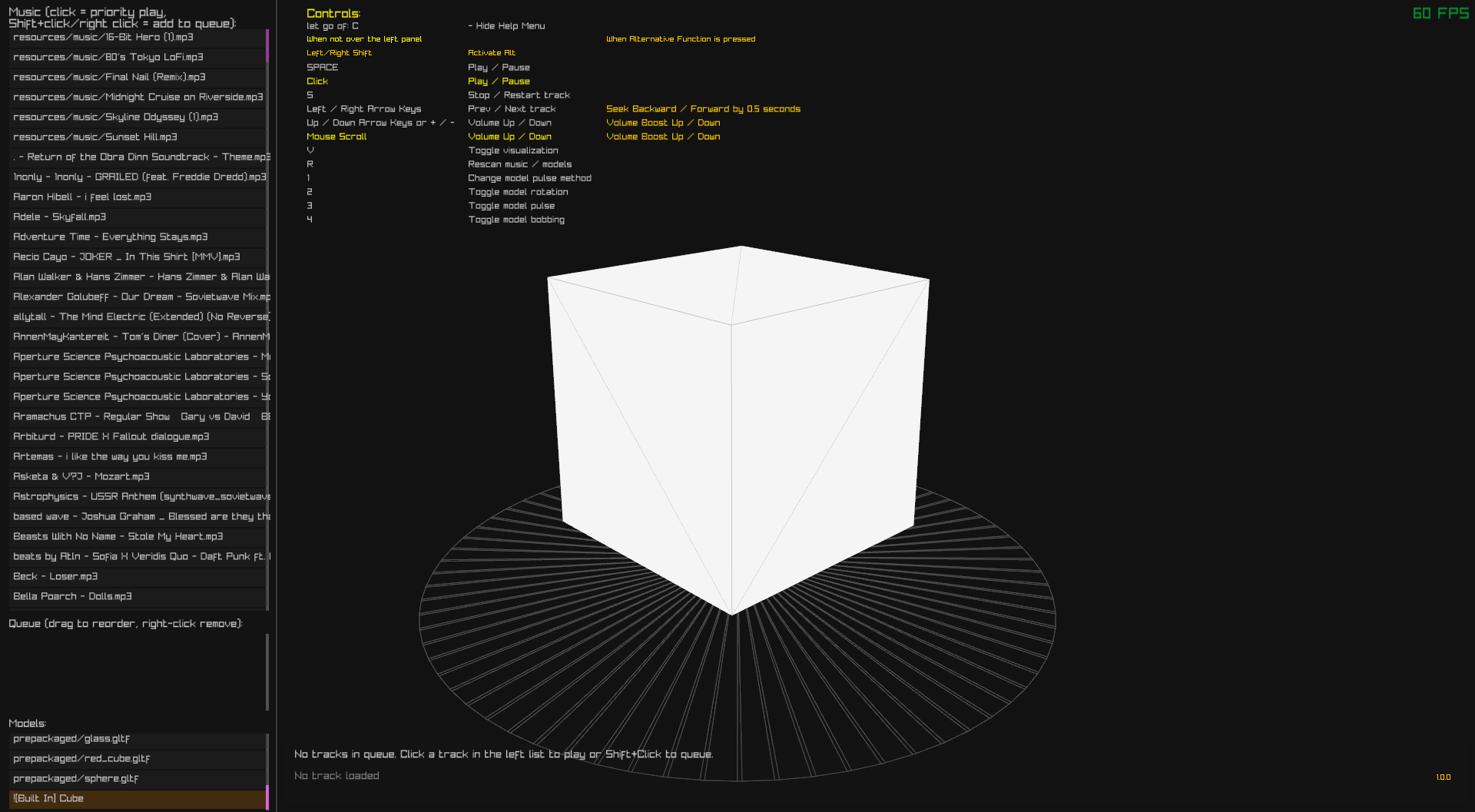
Task: Switch to the prepackaged/sphere.gltf model
Action: [x=137, y=779]
